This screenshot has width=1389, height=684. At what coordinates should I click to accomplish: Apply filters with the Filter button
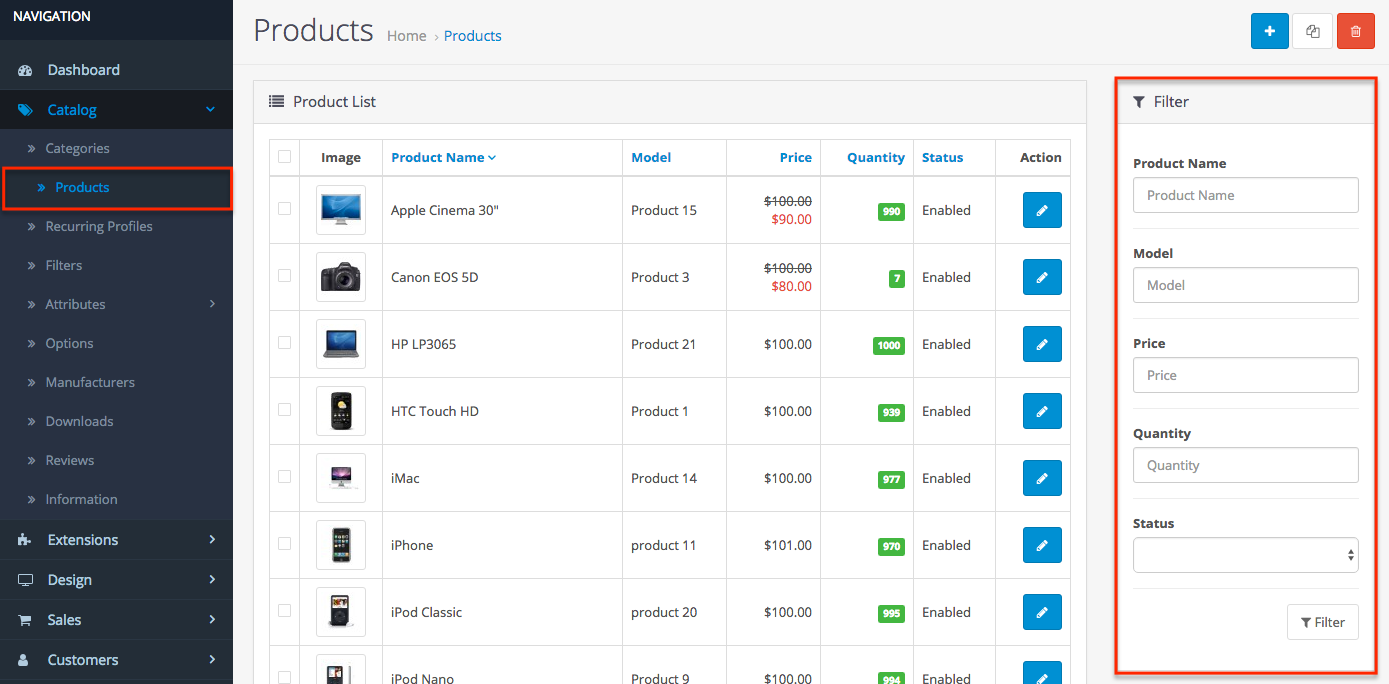tap(1322, 622)
